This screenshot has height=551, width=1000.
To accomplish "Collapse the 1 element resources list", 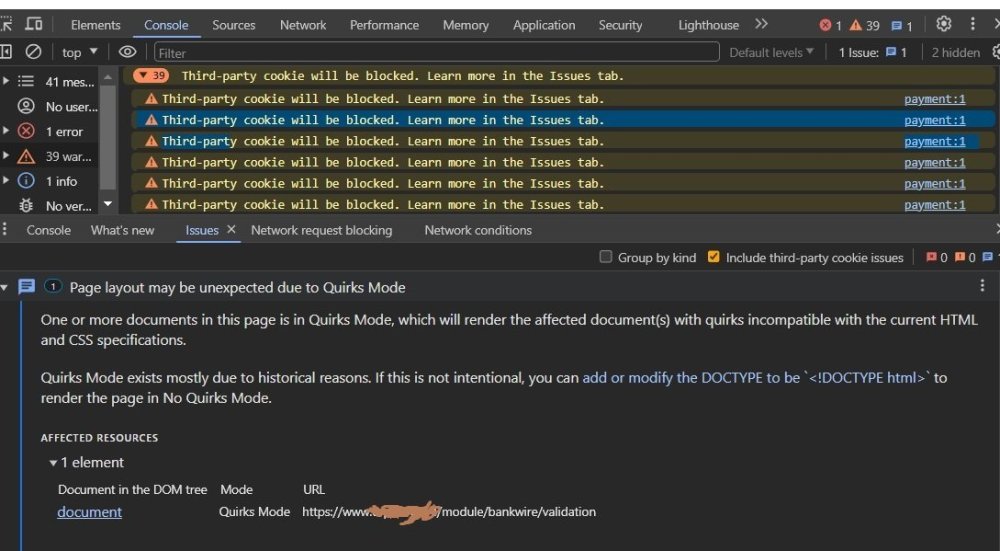I will pyautogui.click(x=54, y=463).
